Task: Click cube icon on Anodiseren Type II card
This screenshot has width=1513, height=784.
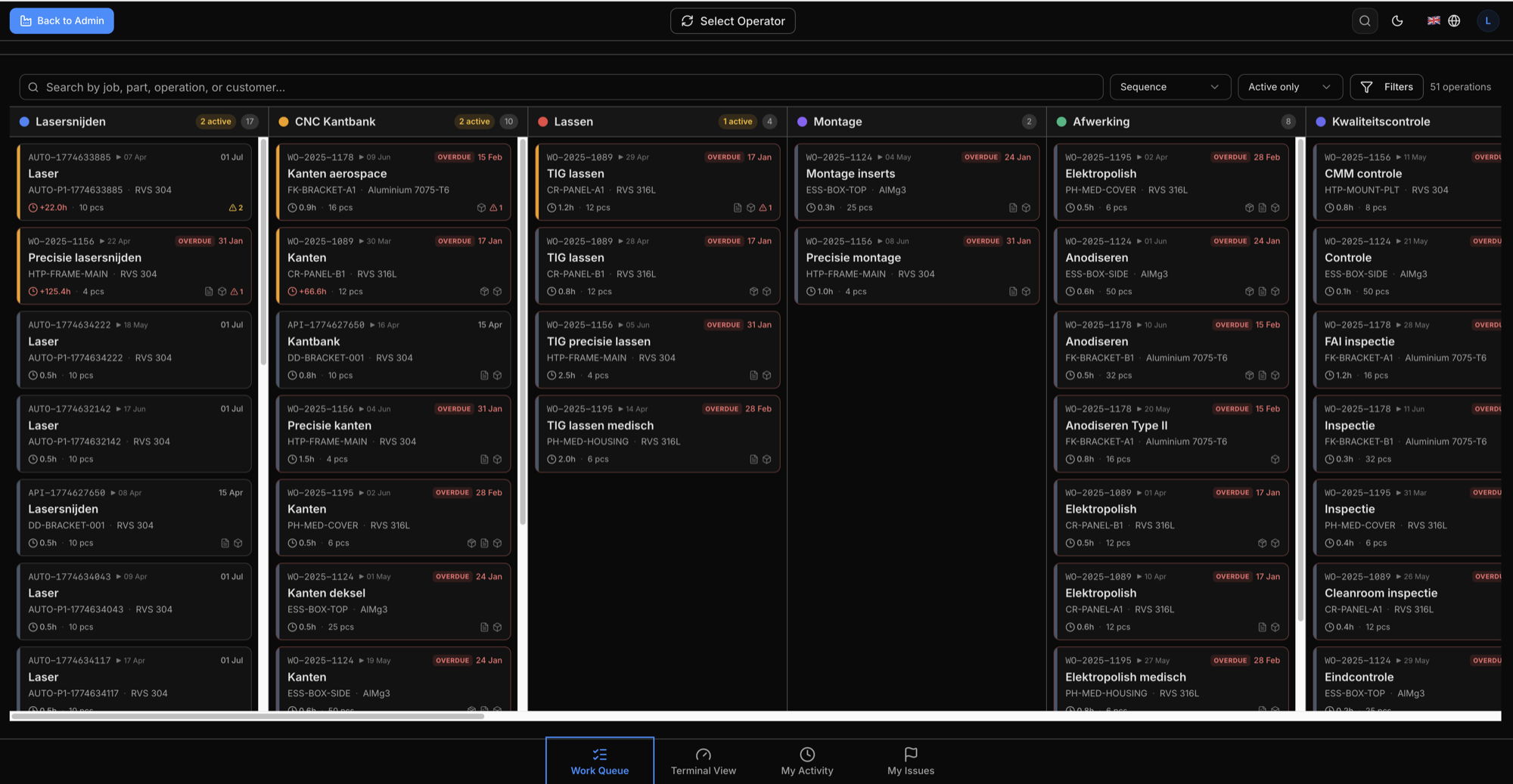Action: pyautogui.click(x=1275, y=460)
